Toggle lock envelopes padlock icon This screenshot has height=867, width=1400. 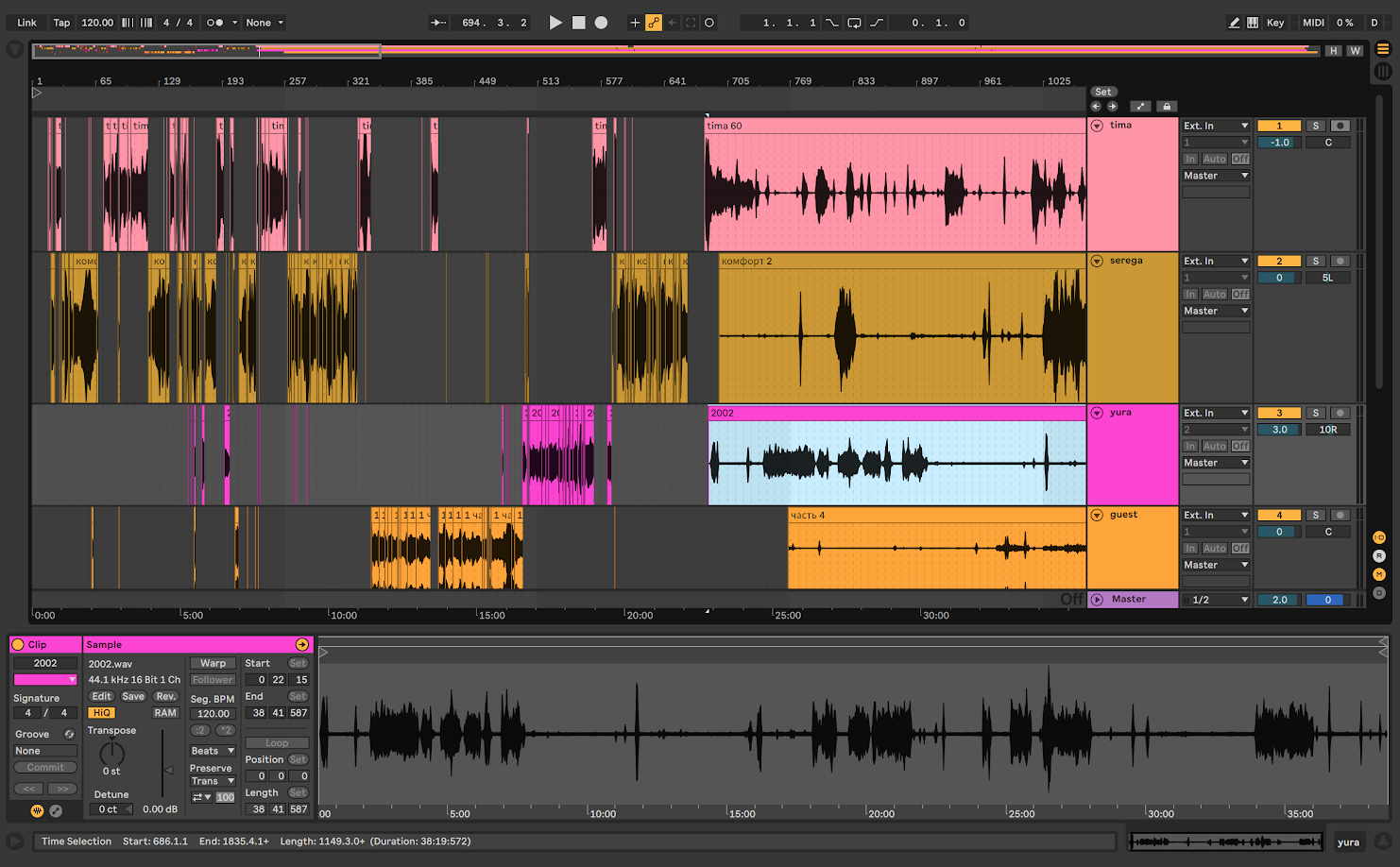click(x=1167, y=107)
